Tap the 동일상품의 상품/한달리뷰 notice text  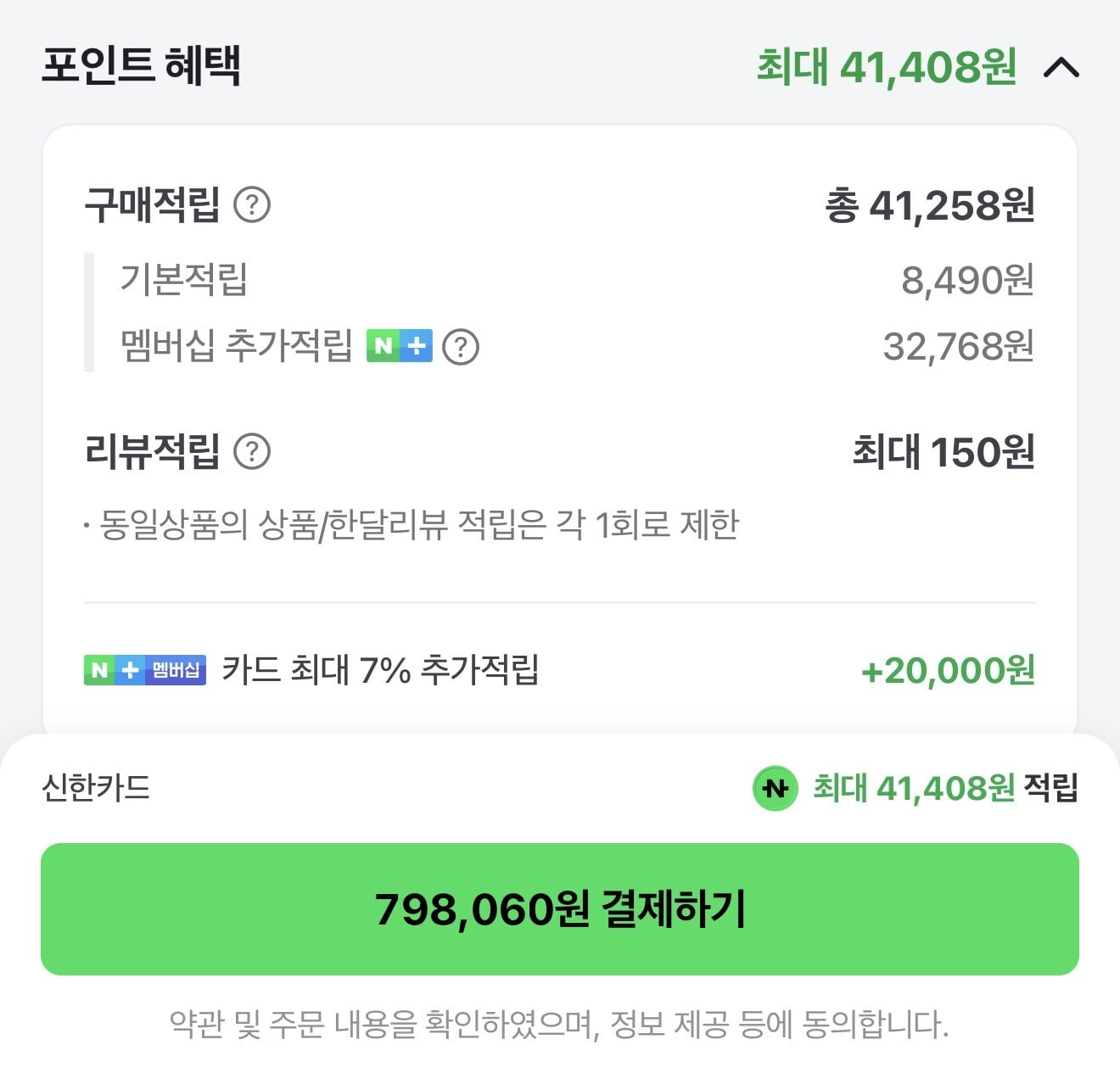412,525
